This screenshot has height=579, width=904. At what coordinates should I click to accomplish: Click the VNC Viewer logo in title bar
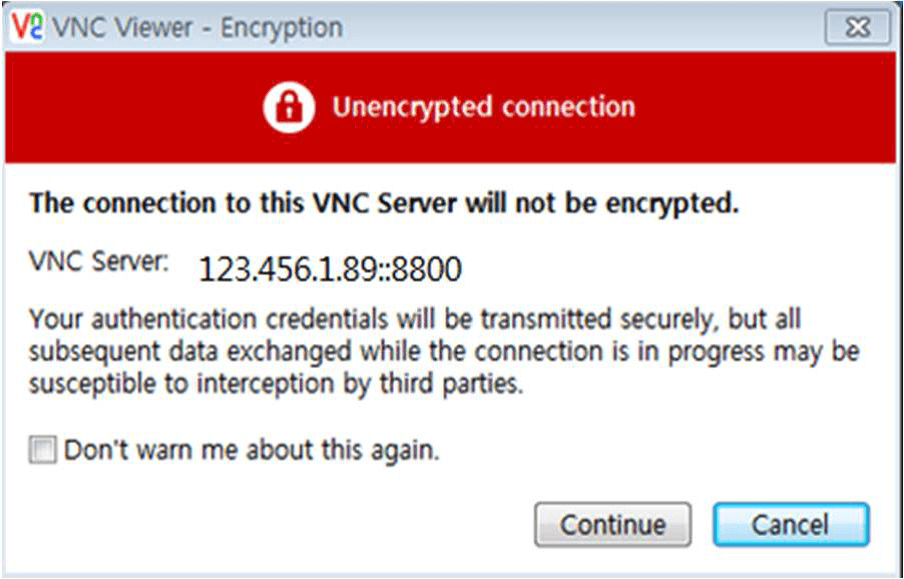coord(28,27)
